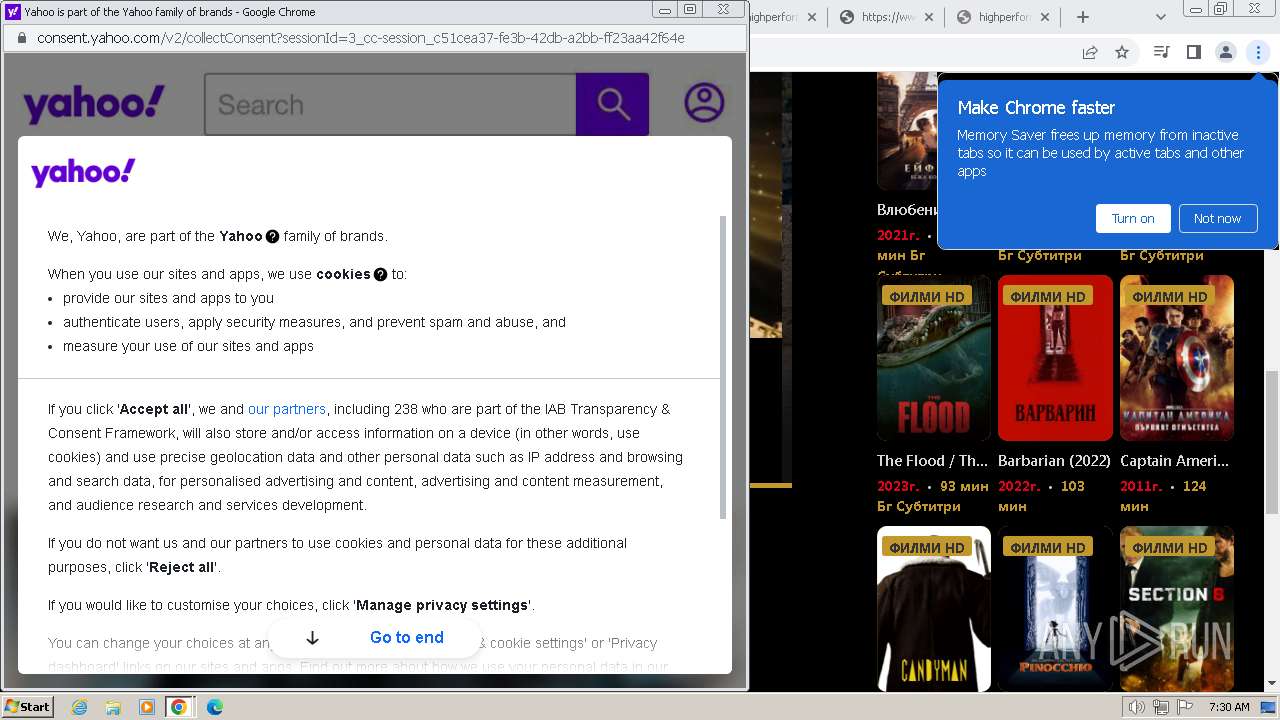Viewport: 1280px width, 720px height.
Task: Click the Yahoo search magnifier button
Action: 612,104
